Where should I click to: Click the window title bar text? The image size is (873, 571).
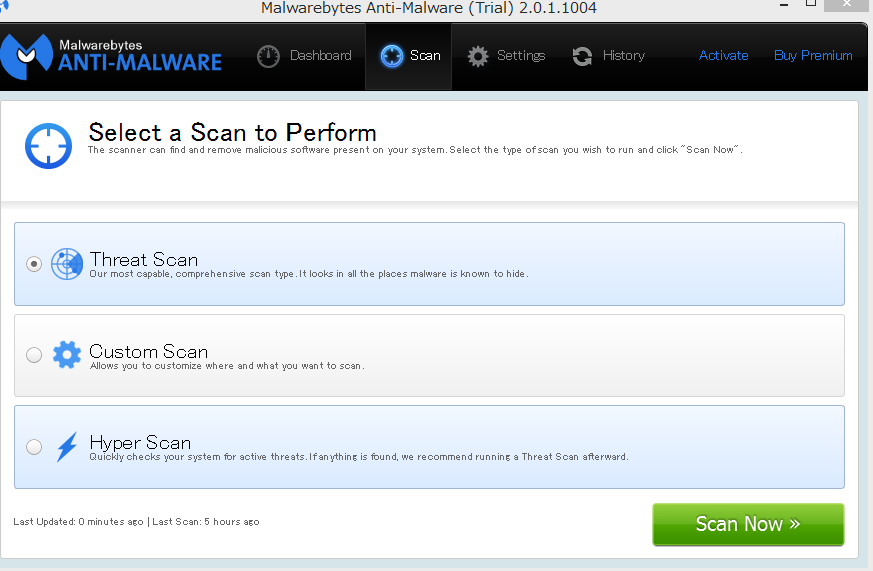(x=429, y=8)
